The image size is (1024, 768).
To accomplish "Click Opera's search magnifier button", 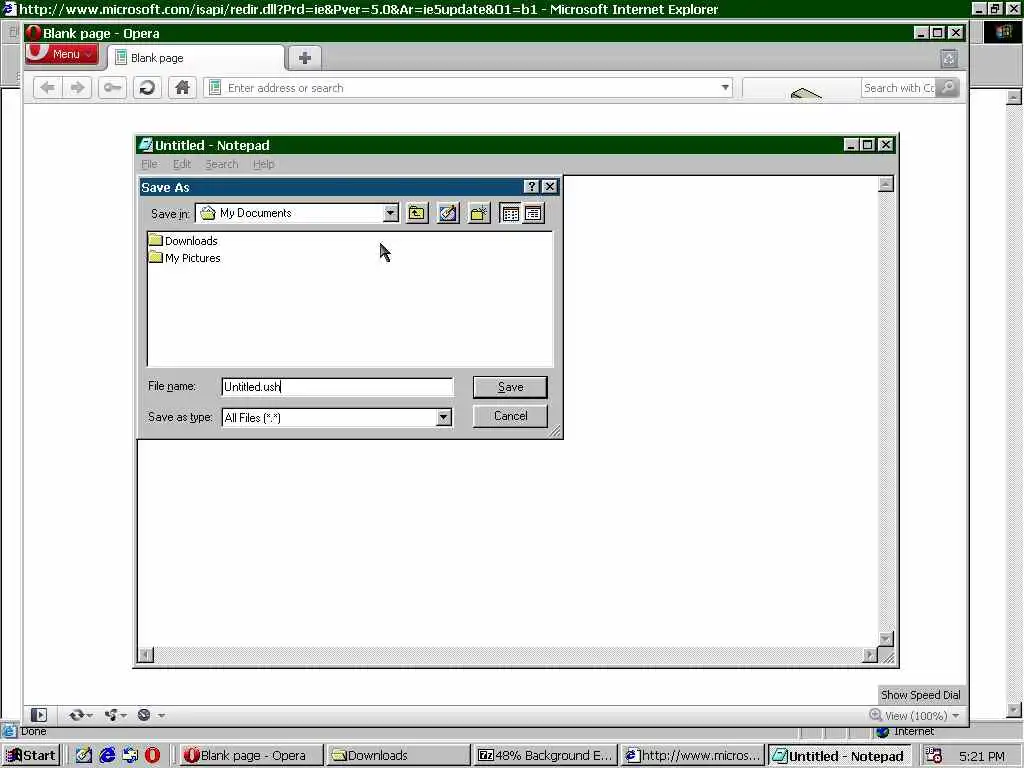I will (x=947, y=88).
